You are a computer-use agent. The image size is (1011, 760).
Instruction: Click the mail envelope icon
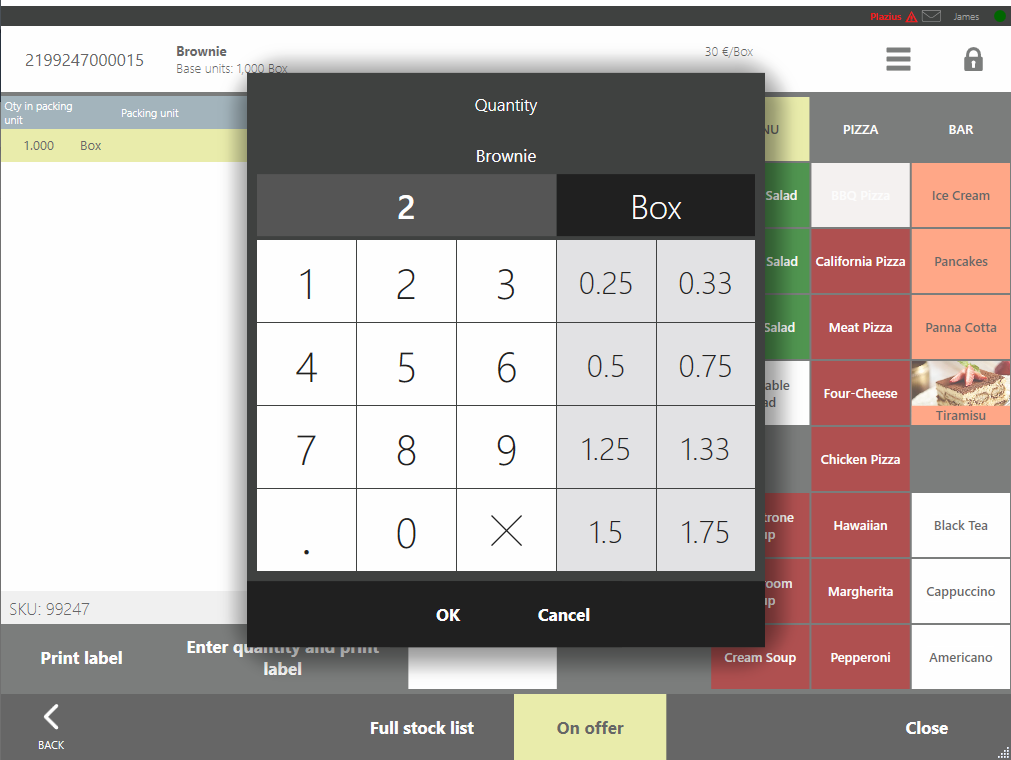(931, 16)
